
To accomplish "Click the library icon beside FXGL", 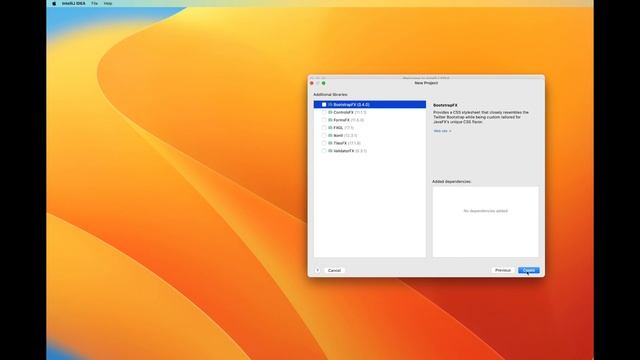I will point(331,128).
